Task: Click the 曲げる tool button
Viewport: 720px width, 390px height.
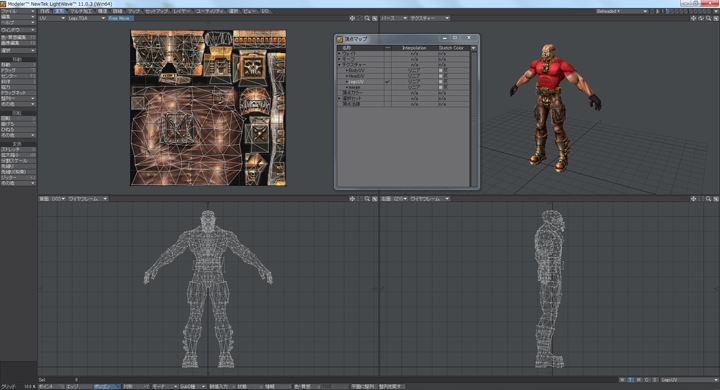Action: (x=18, y=124)
